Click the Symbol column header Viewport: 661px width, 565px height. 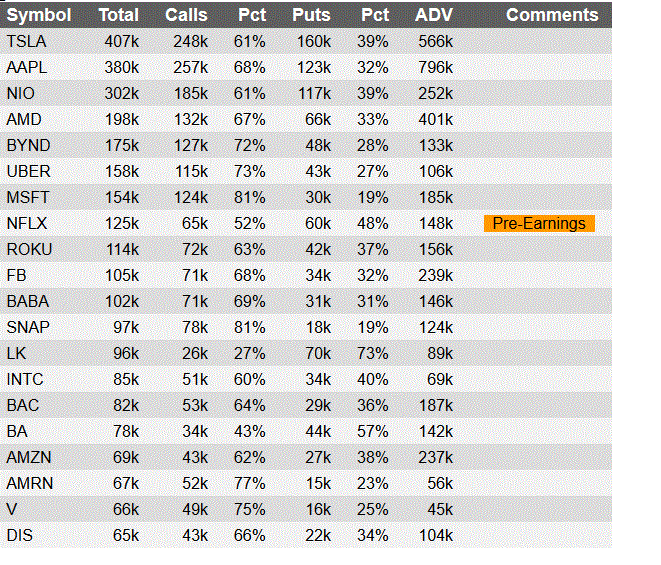click(x=39, y=15)
